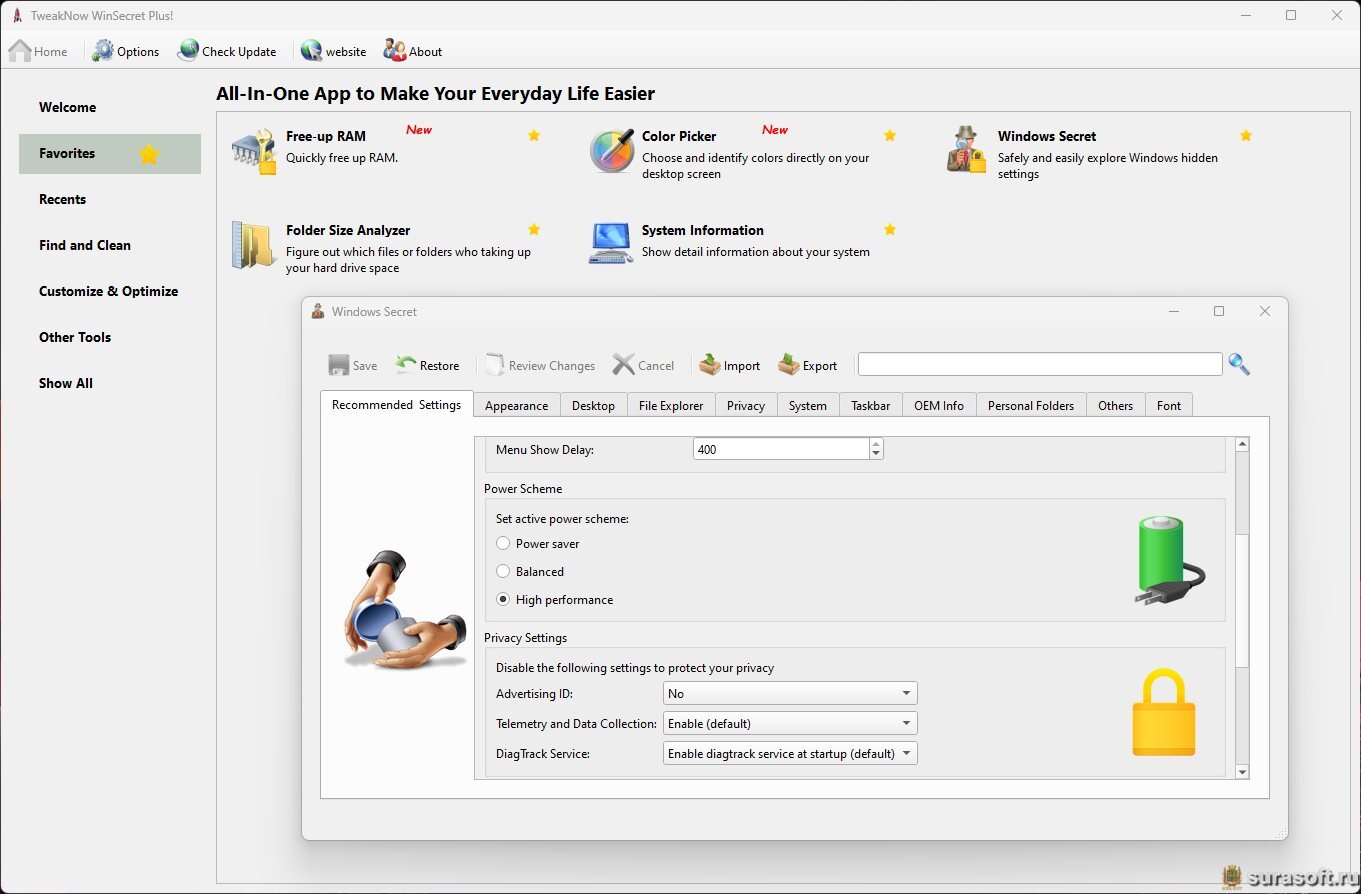The image size is (1361, 894).
Task: Switch to Appearance tab
Action: tap(516, 405)
